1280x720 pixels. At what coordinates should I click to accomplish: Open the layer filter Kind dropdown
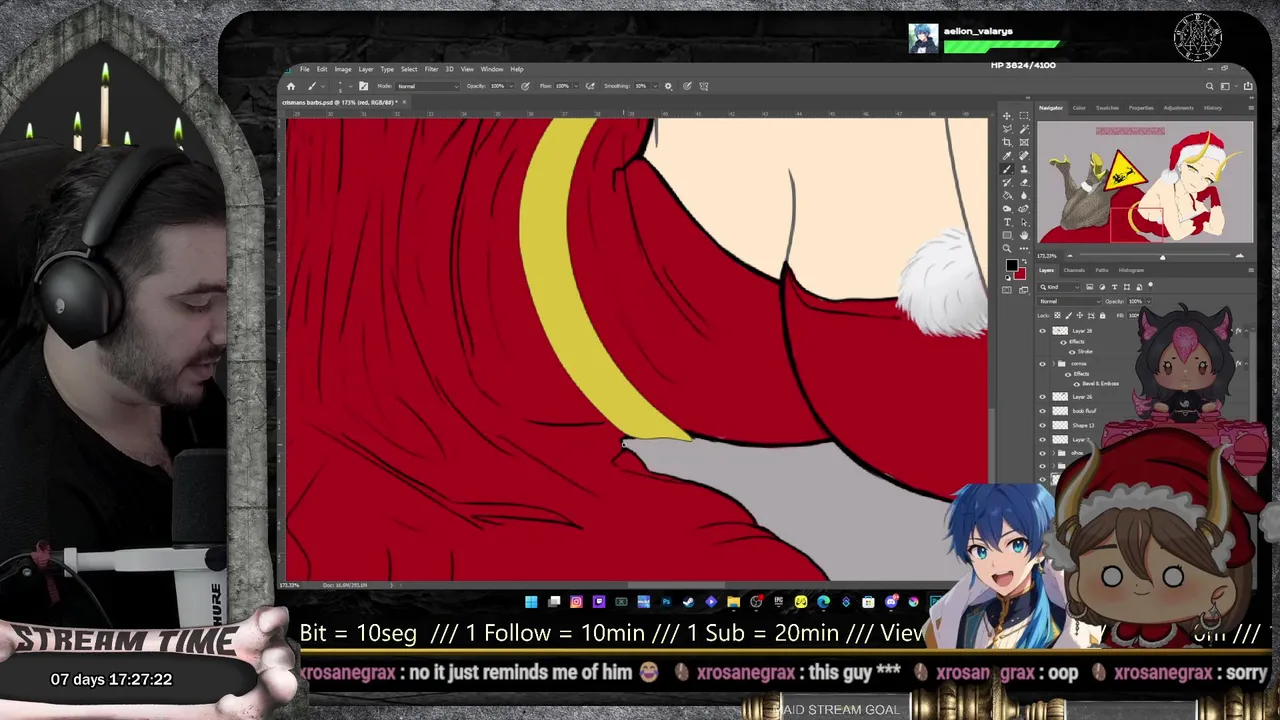[1059, 287]
